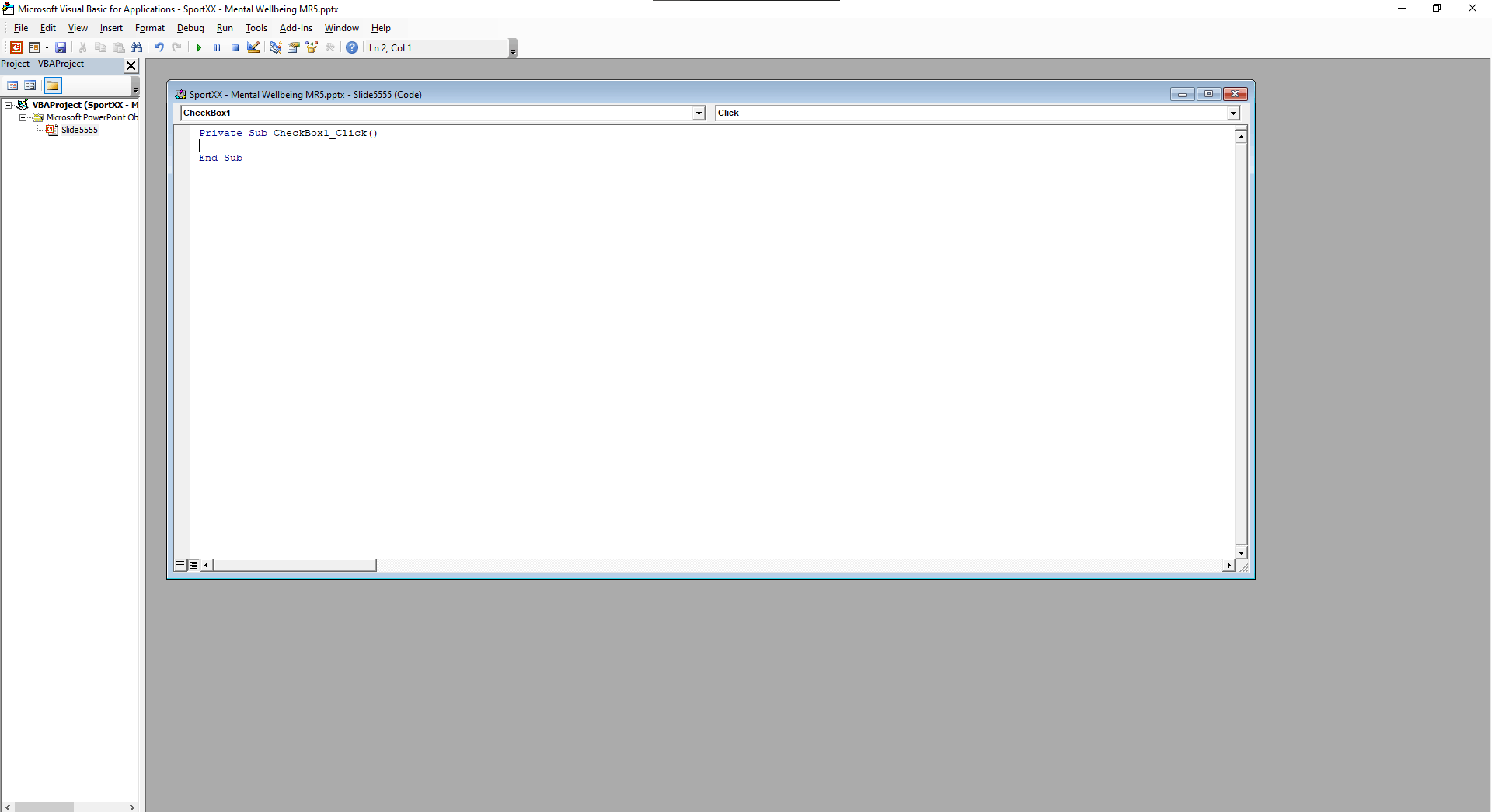The height and width of the screenshot is (812, 1492).
Task: Save the project with the floppy icon
Action: click(x=61, y=47)
